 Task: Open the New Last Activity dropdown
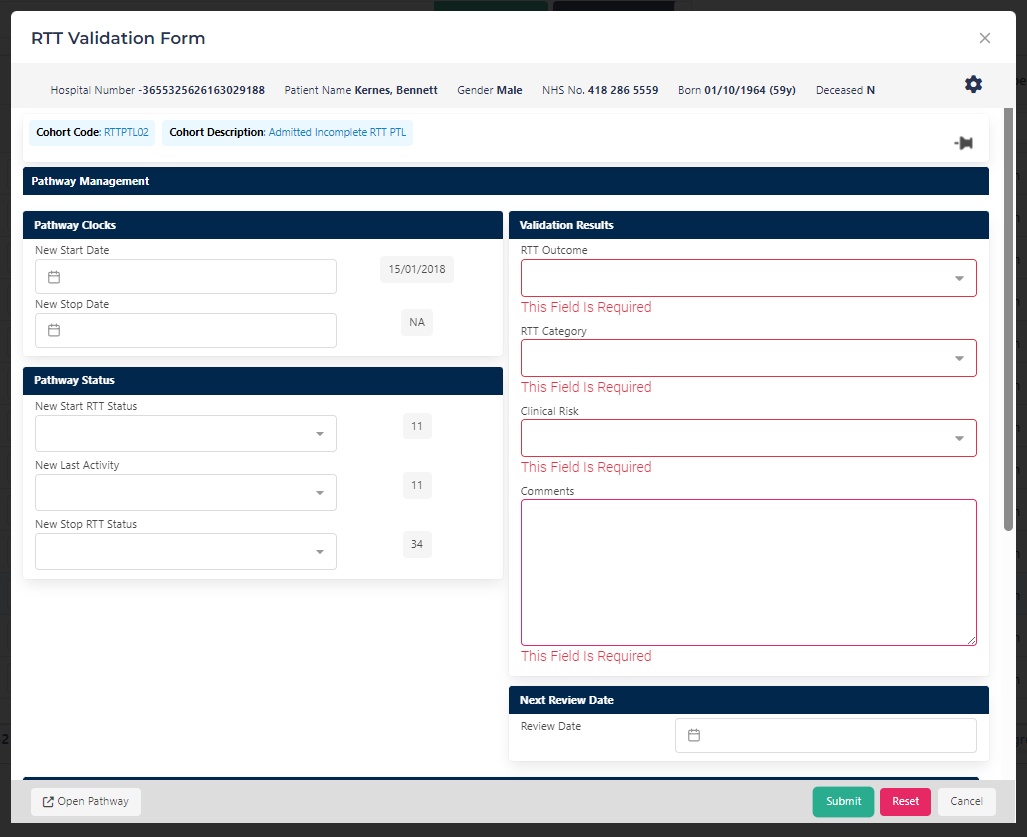coord(319,493)
